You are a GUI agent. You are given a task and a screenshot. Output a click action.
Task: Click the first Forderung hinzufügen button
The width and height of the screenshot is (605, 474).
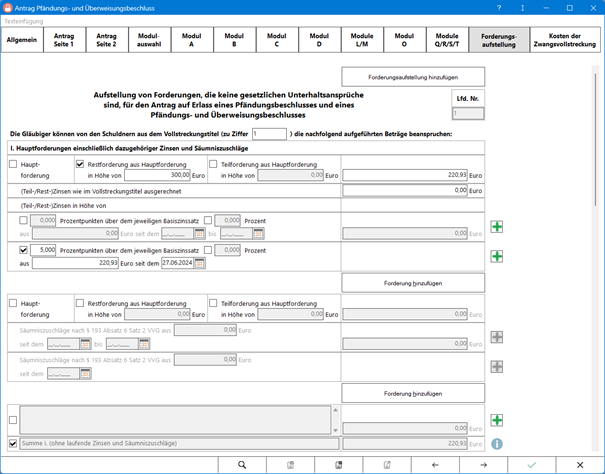(x=413, y=283)
